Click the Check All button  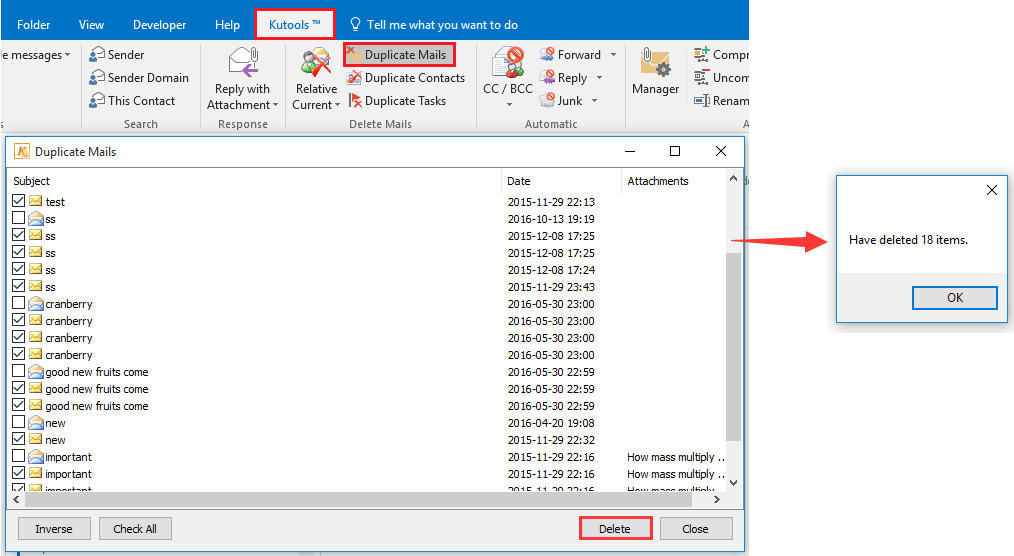[135, 529]
